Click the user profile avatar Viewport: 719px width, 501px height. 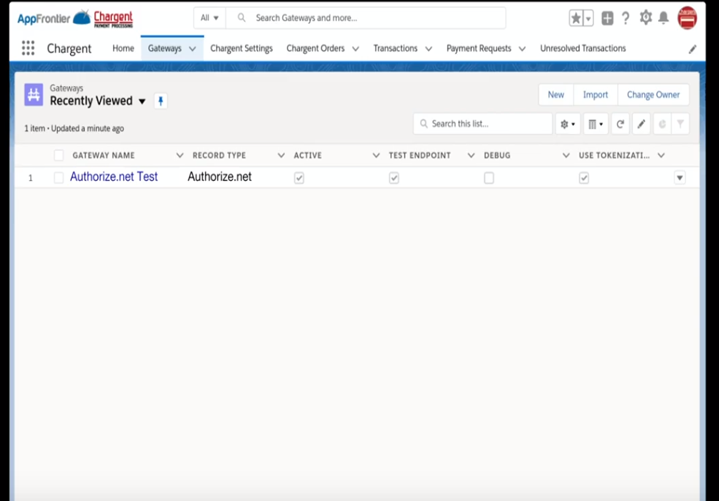[687, 18]
